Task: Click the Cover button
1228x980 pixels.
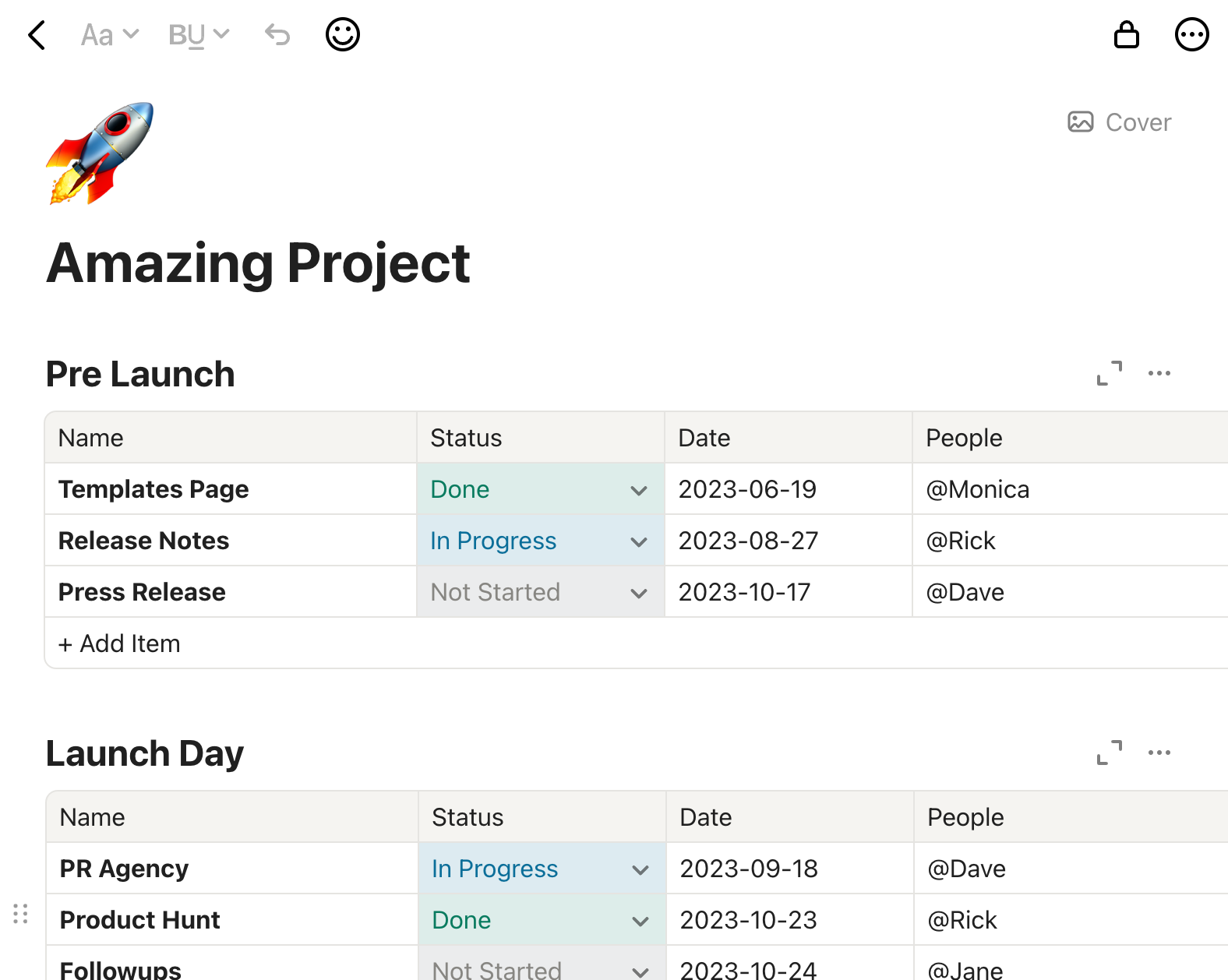Action: click(1119, 122)
